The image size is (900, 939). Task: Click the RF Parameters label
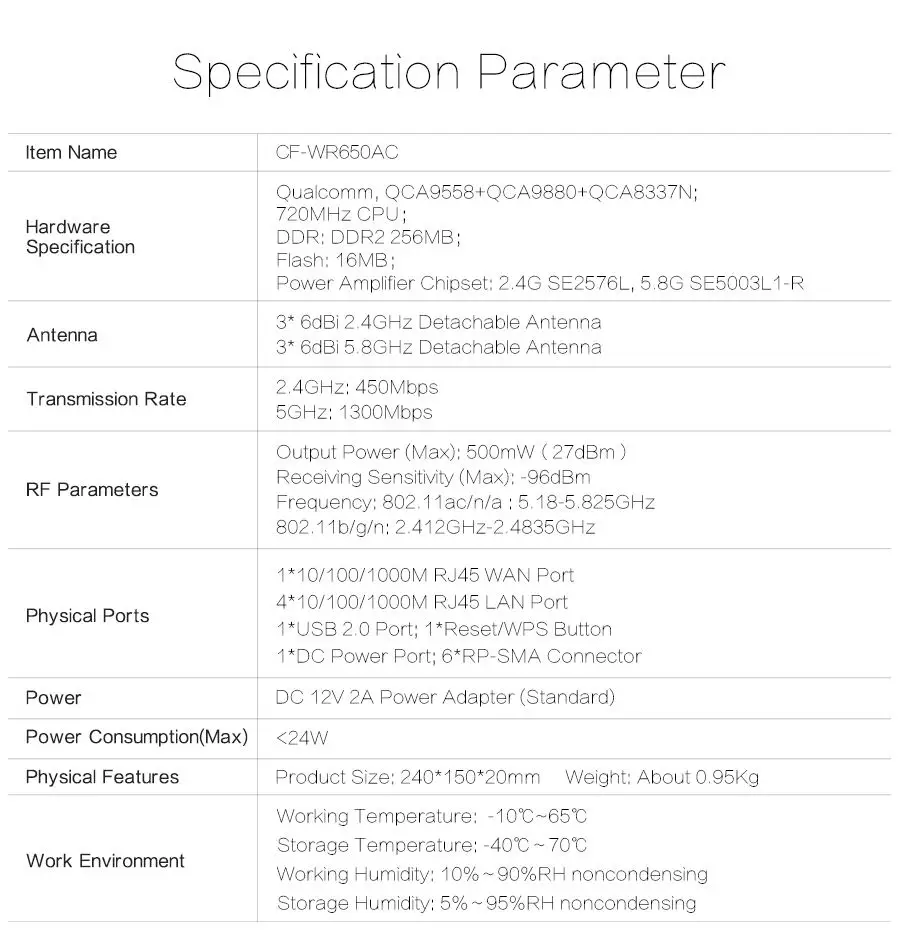click(92, 490)
